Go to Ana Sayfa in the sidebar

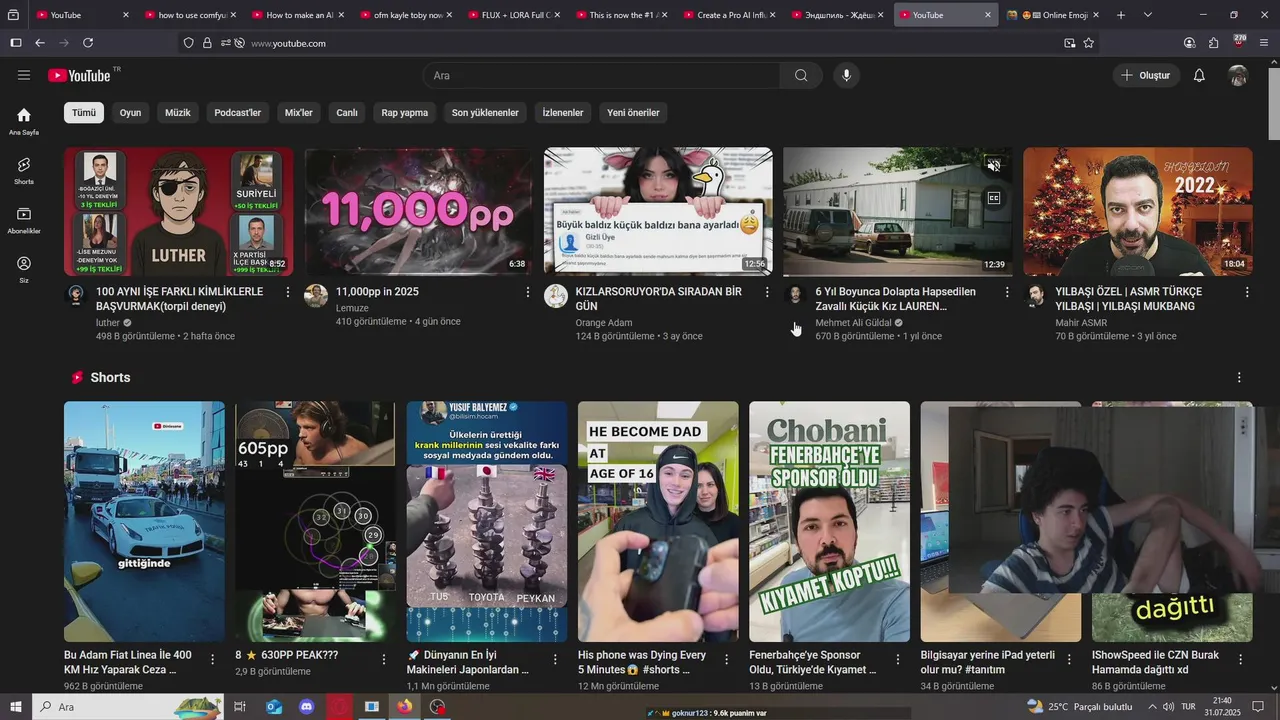(x=24, y=121)
